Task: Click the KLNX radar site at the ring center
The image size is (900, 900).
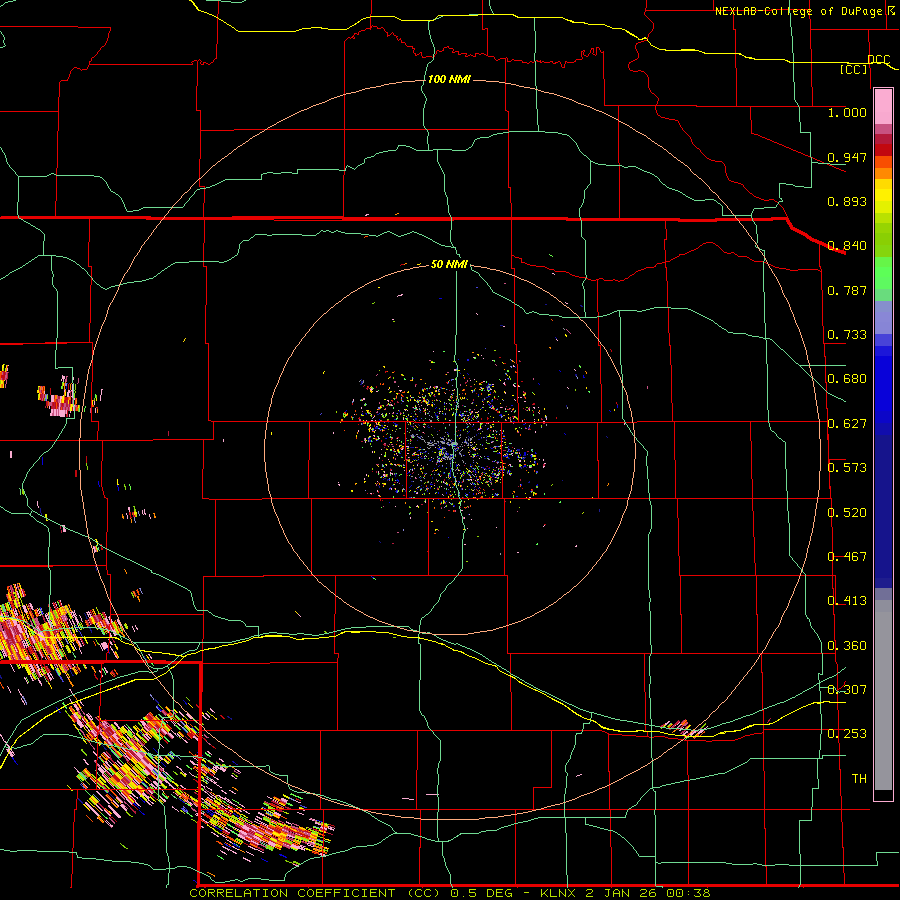Action: point(453,445)
